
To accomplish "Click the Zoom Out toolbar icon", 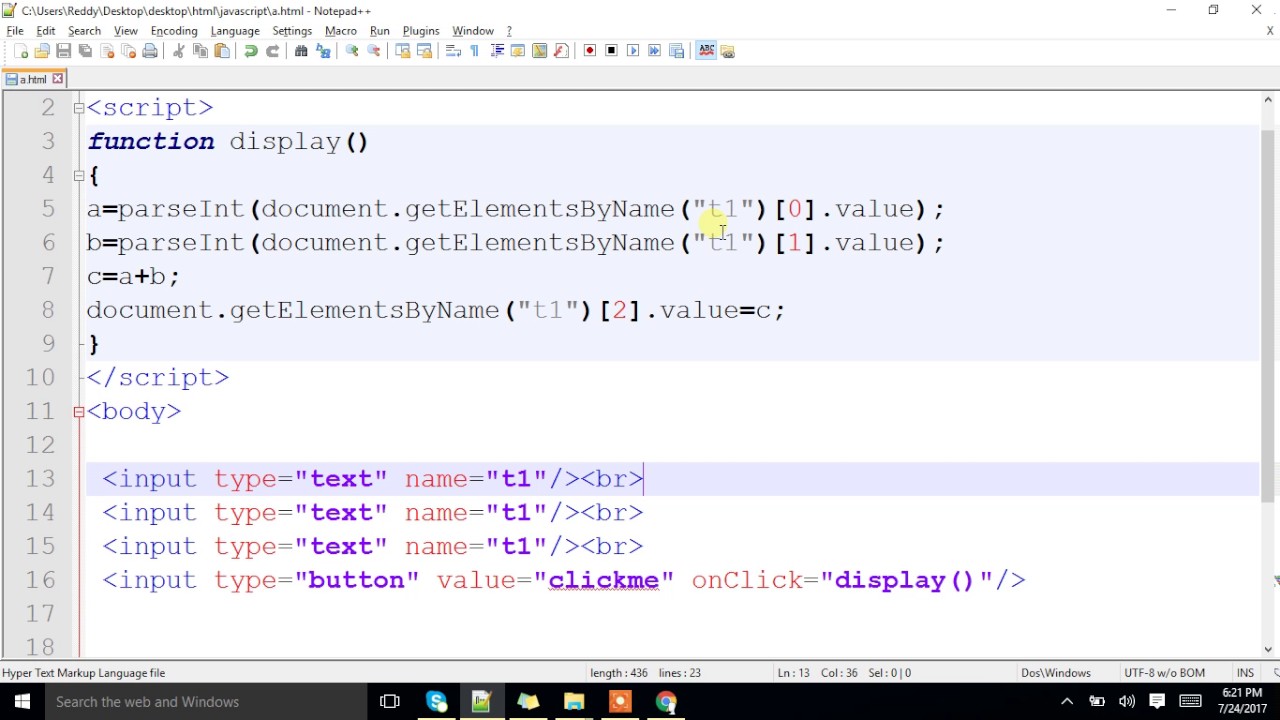I will click(x=374, y=51).
